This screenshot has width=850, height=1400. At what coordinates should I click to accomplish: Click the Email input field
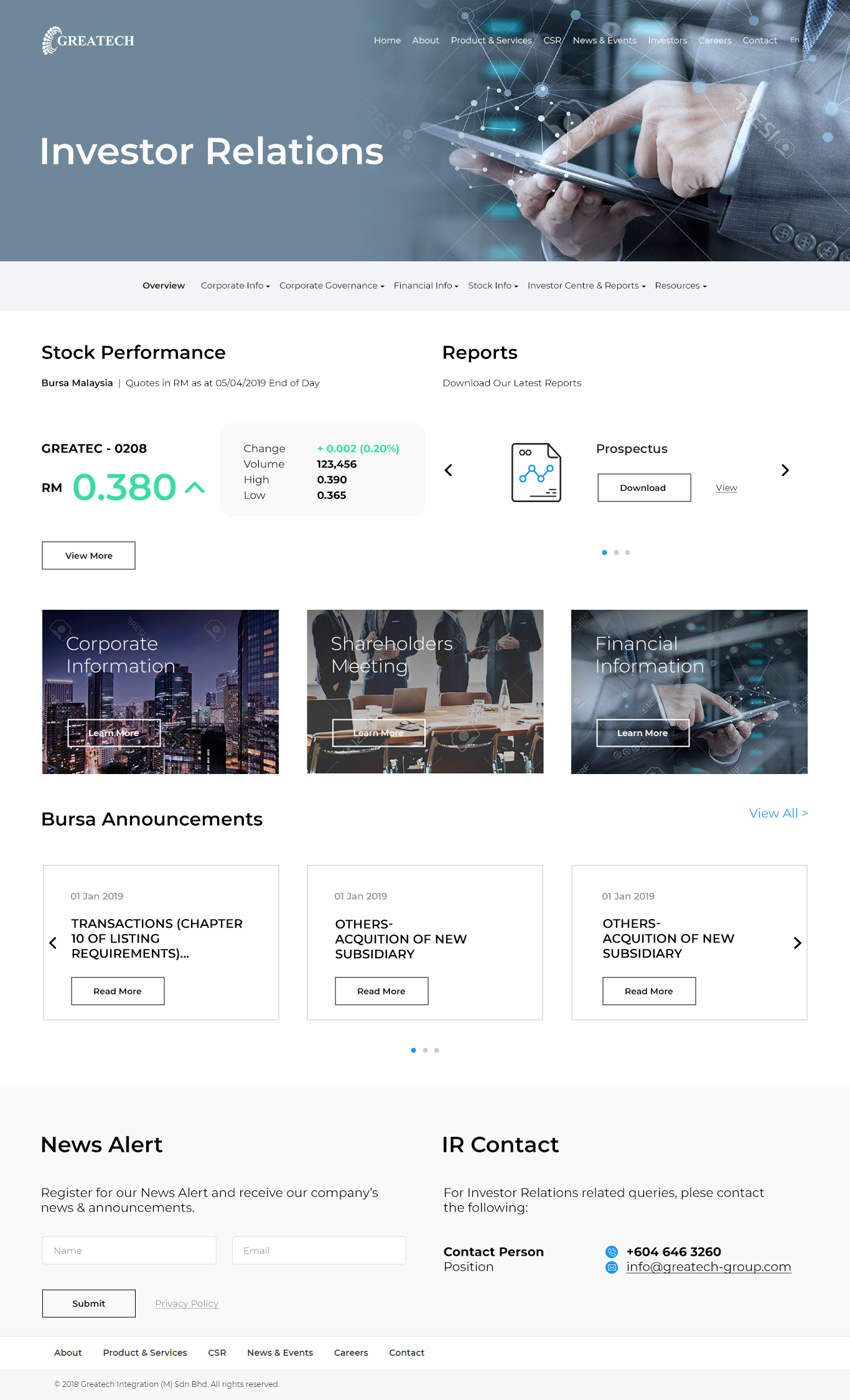click(319, 1250)
